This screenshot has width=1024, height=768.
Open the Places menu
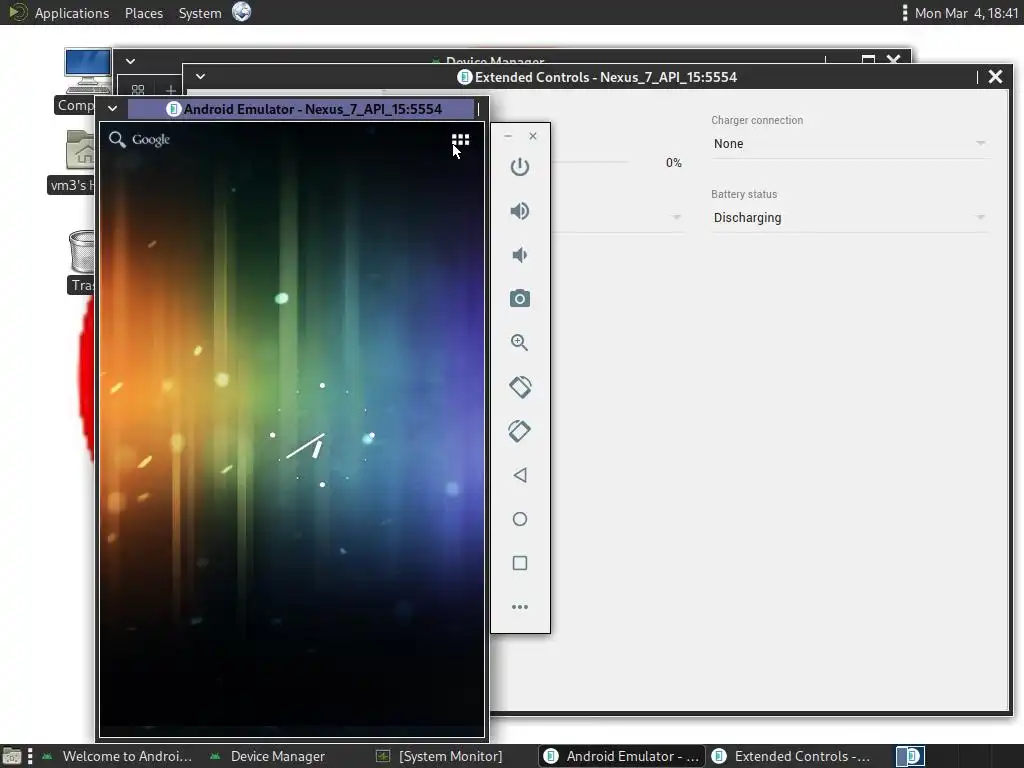coord(144,13)
